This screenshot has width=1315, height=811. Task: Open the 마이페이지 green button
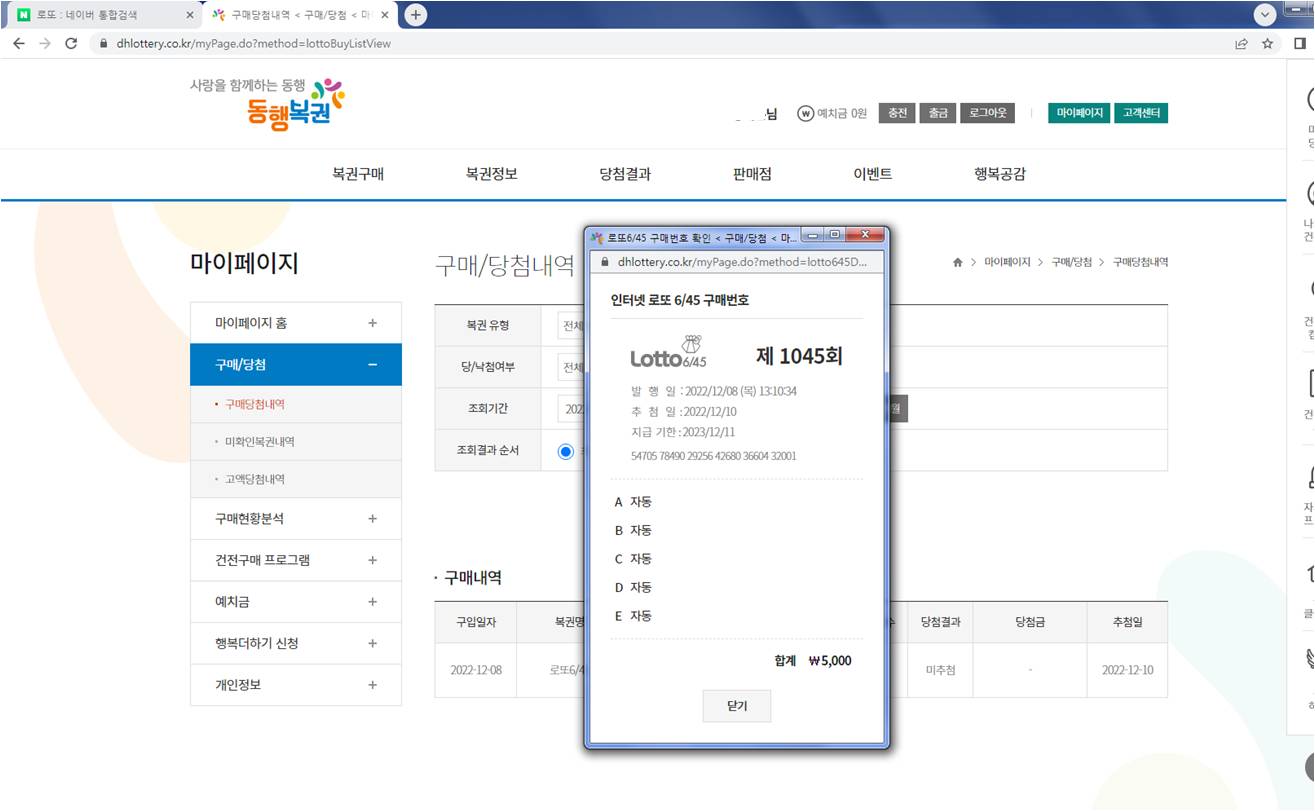tap(1079, 113)
